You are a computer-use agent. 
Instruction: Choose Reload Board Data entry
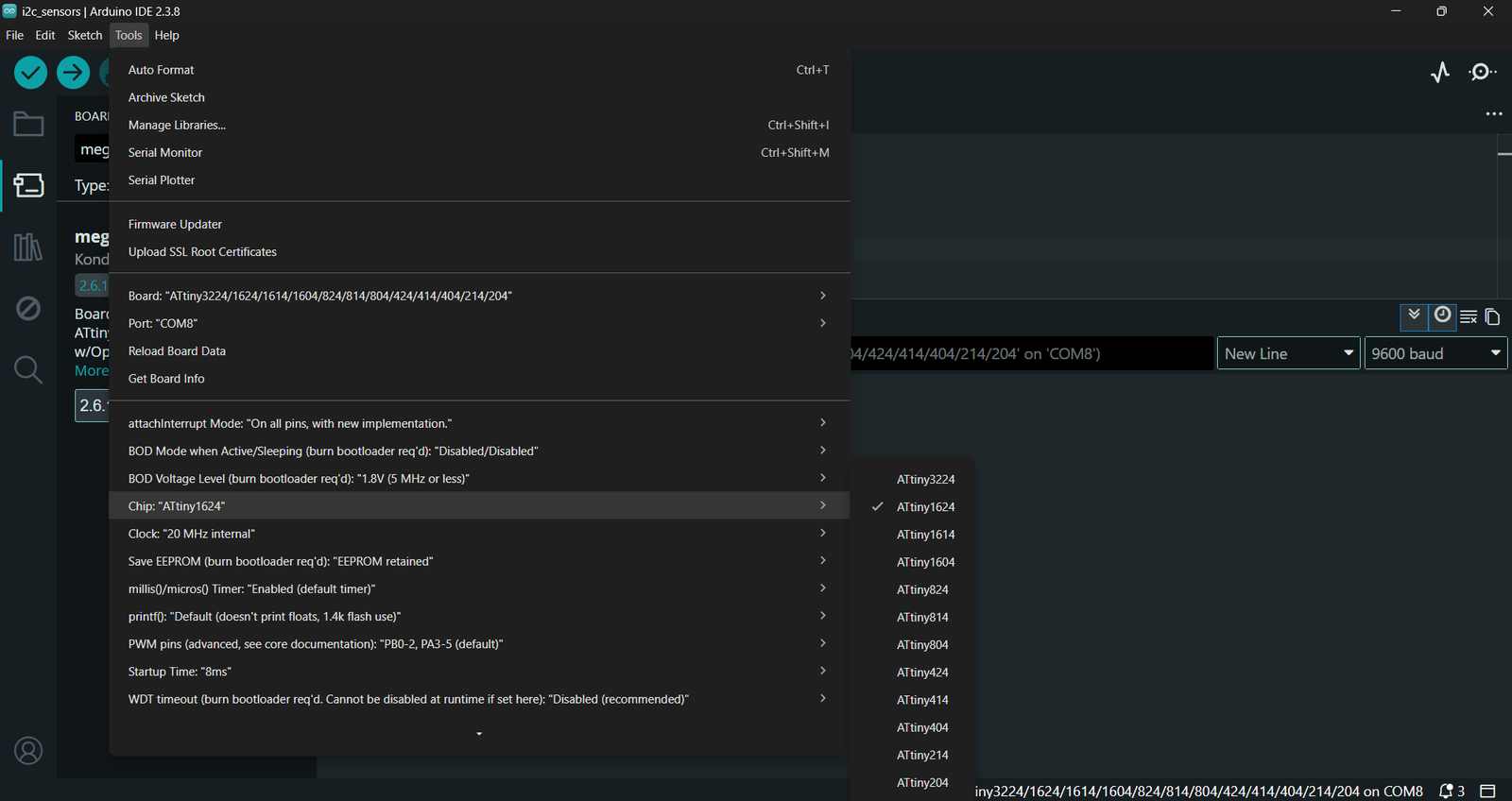pos(479,350)
